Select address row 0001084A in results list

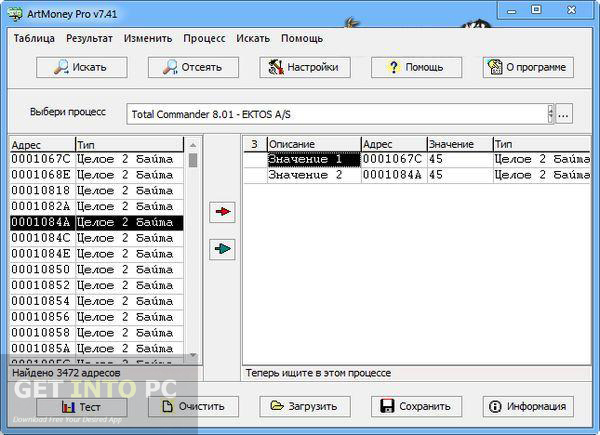click(97, 223)
